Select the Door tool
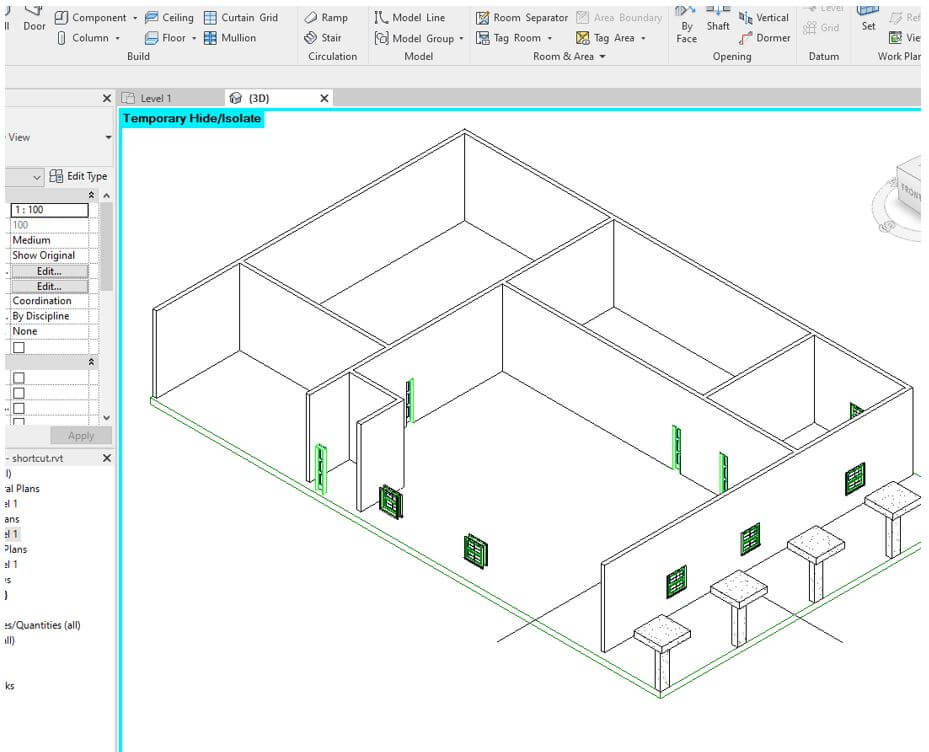Viewport: 929px width, 752px height. [x=33, y=20]
